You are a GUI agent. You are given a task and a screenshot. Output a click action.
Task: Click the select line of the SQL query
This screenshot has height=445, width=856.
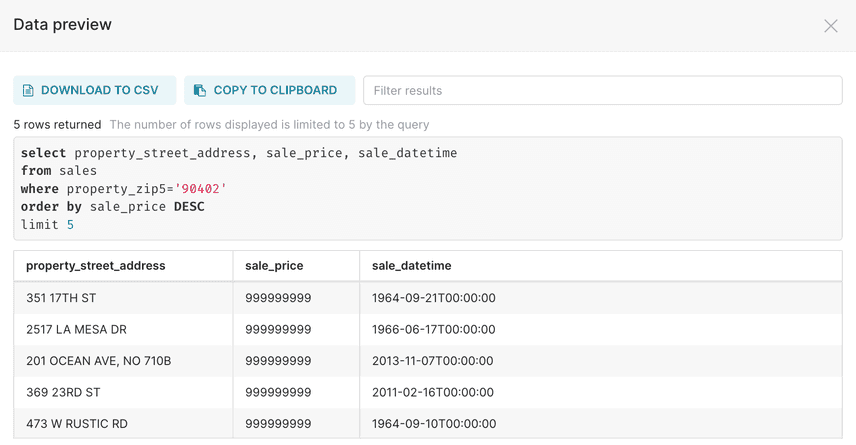(x=239, y=153)
